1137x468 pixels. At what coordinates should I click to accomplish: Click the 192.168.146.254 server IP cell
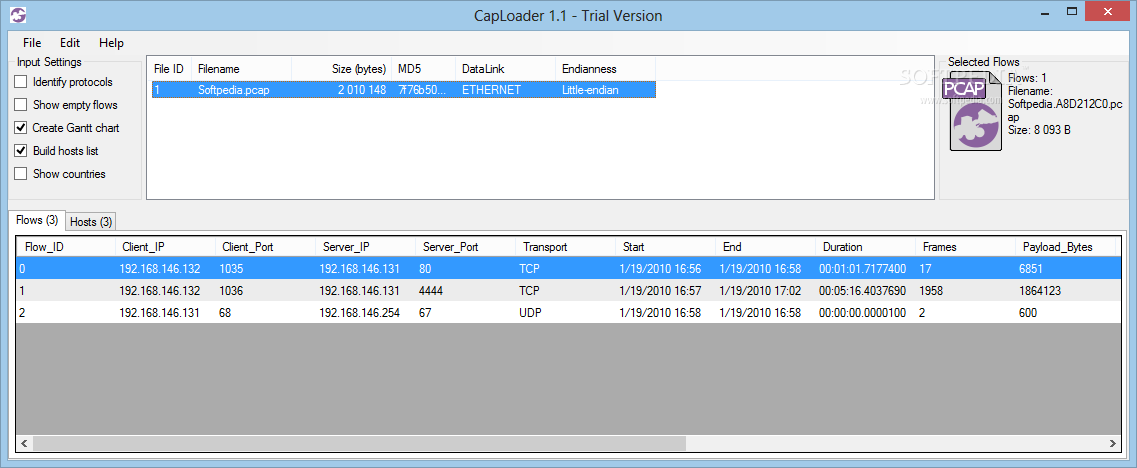click(360, 313)
